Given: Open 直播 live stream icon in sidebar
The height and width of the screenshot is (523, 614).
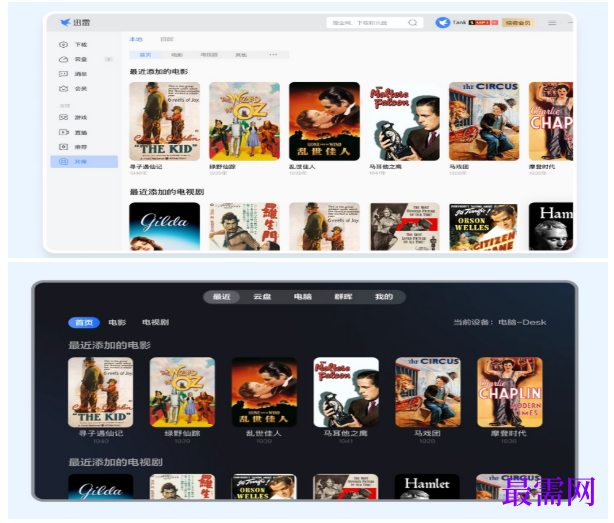Looking at the screenshot, I should pyautogui.click(x=63, y=132).
